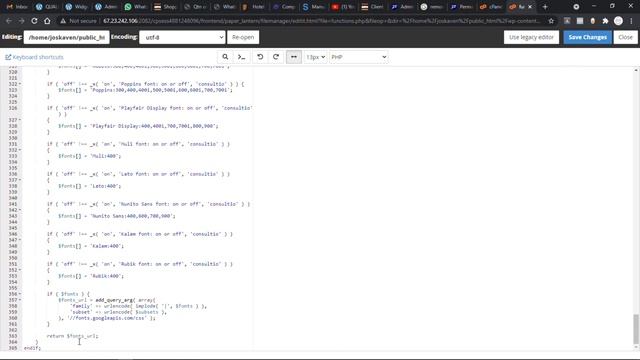The width and height of the screenshot is (640, 360).
Task: Switch to the Shop tab
Action: tap(165, 7)
